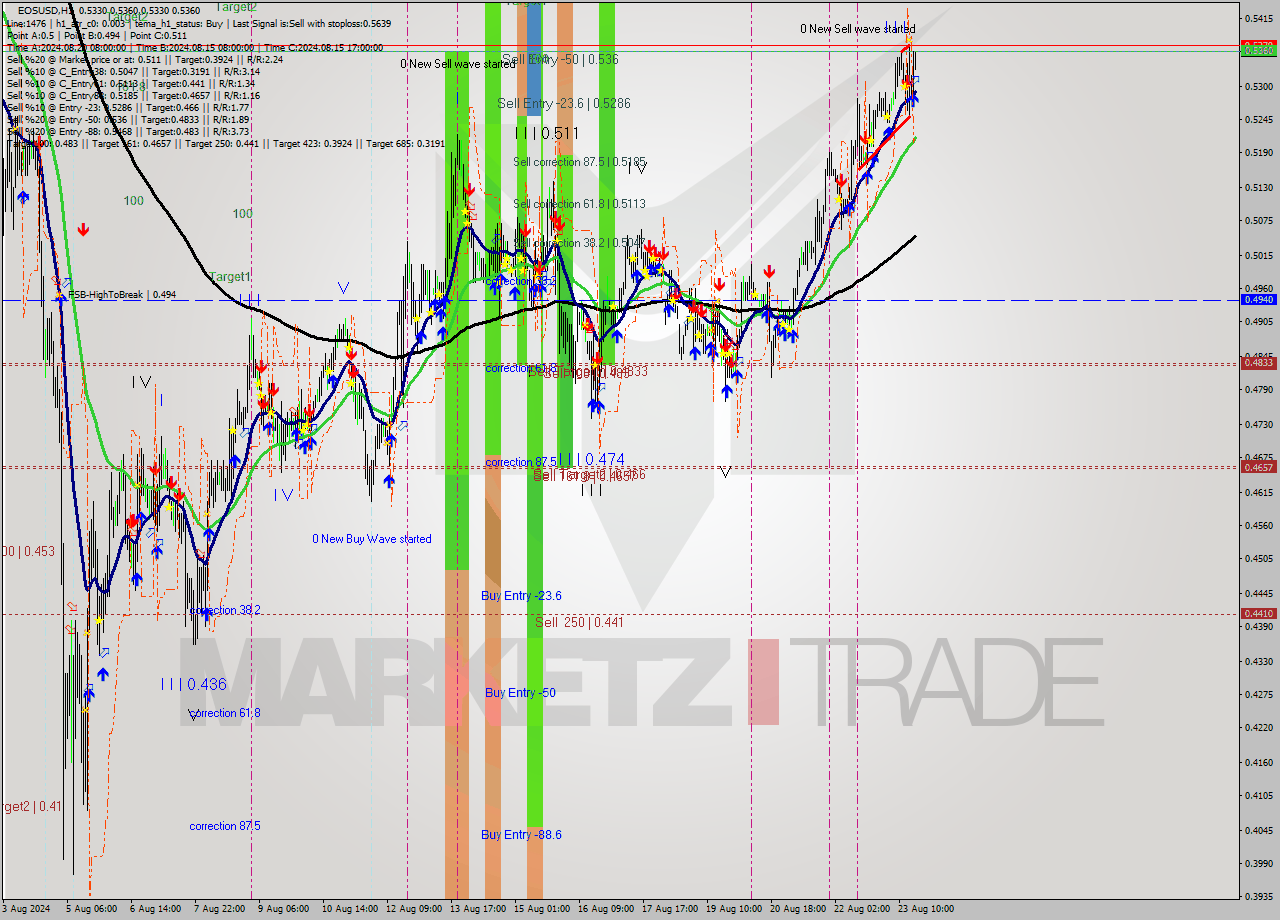Click the 0.5300 price axis value
The height and width of the screenshot is (920, 1280).
coord(1258,87)
